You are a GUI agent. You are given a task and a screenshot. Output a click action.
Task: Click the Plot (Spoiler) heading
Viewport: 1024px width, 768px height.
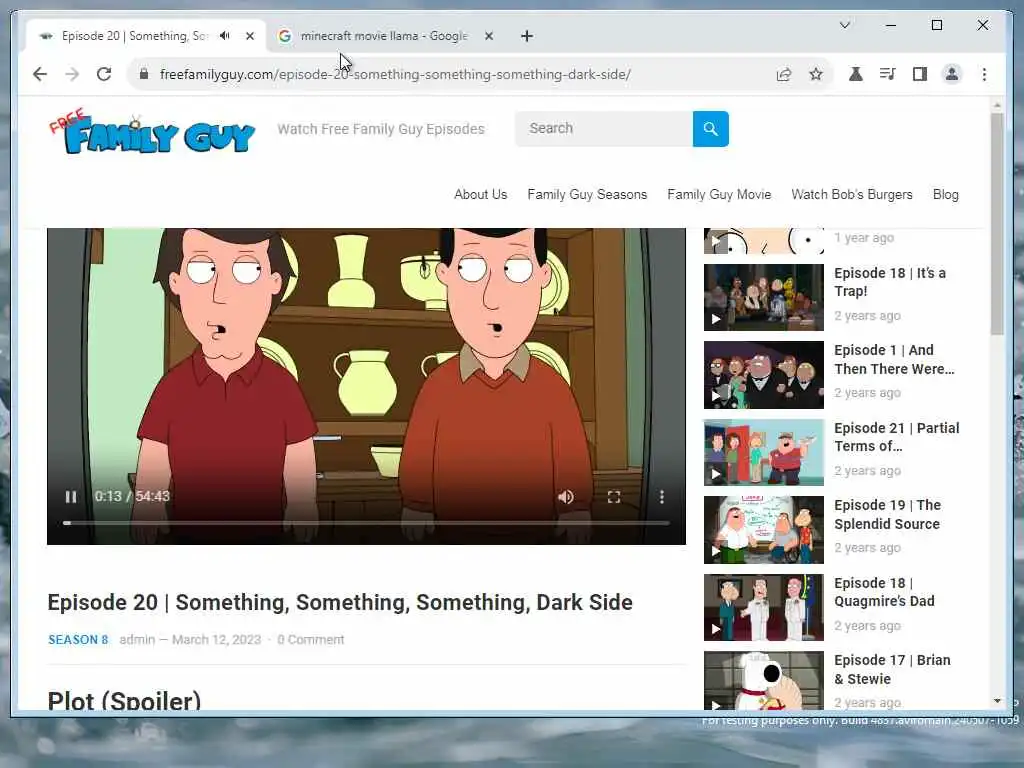pyautogui.click(x=124, y=701)
